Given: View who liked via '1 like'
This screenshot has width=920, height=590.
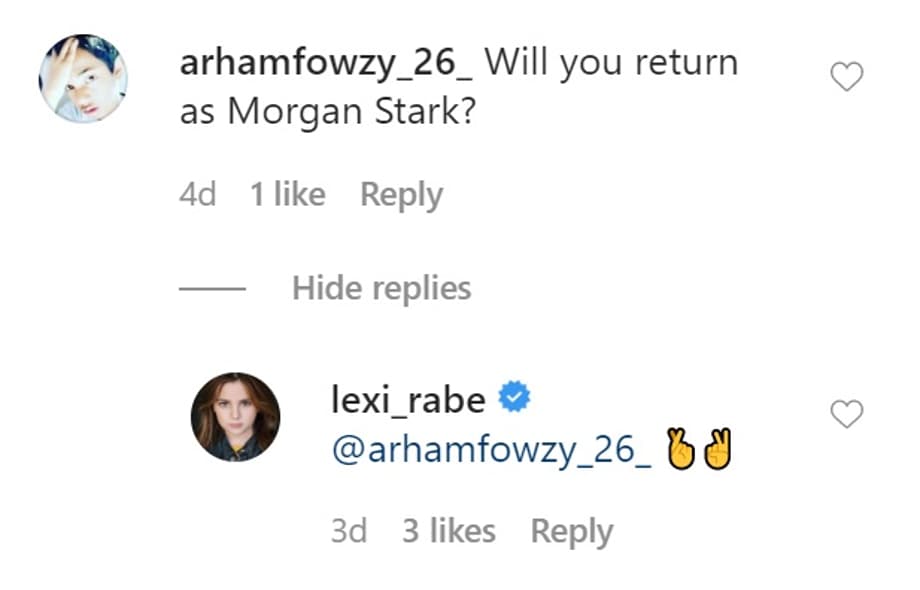Looking at the screenshot, I should 287,195.
